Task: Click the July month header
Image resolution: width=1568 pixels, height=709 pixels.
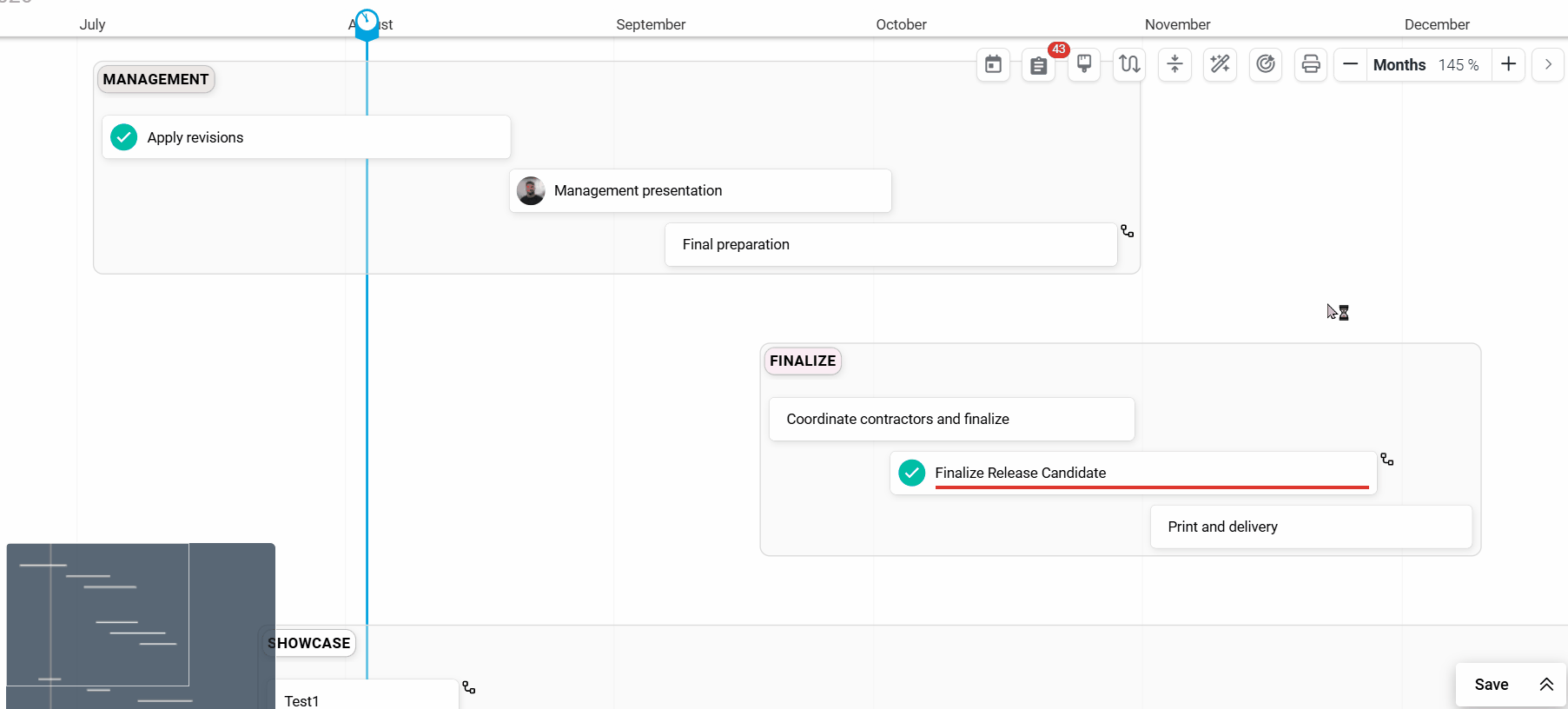Action: click(92, 24)
